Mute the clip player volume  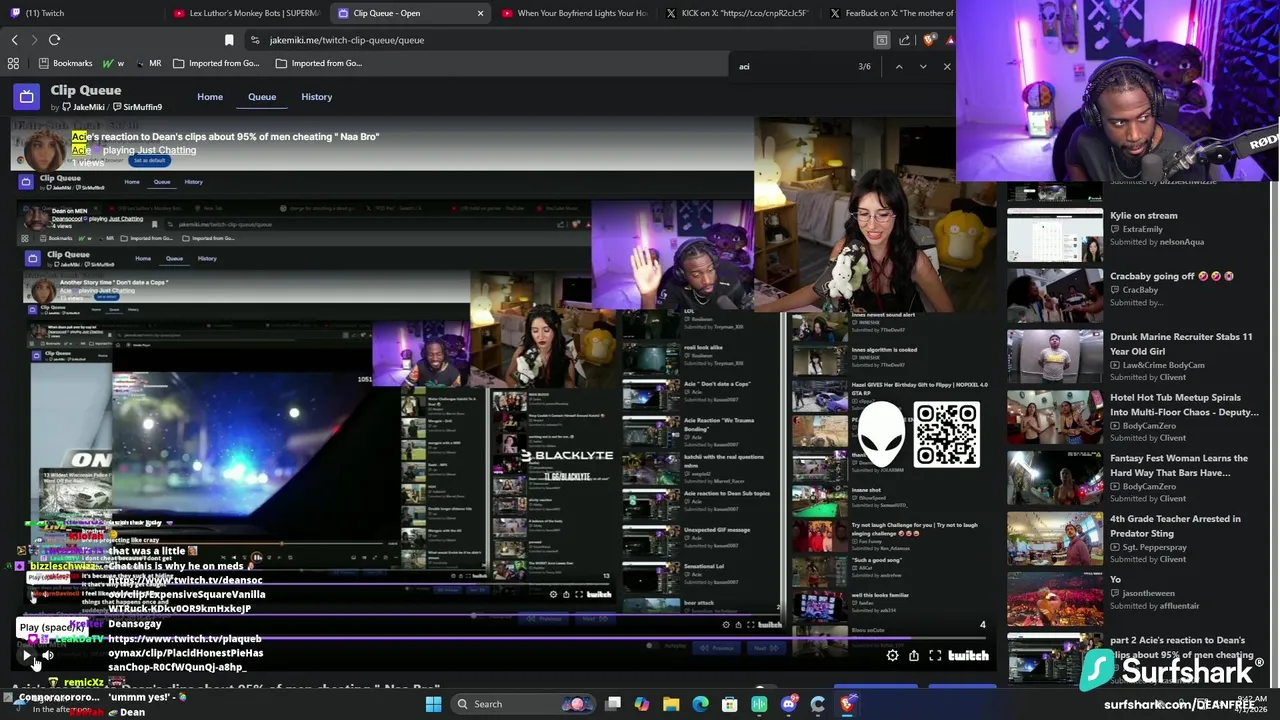[x=47, y=655]
